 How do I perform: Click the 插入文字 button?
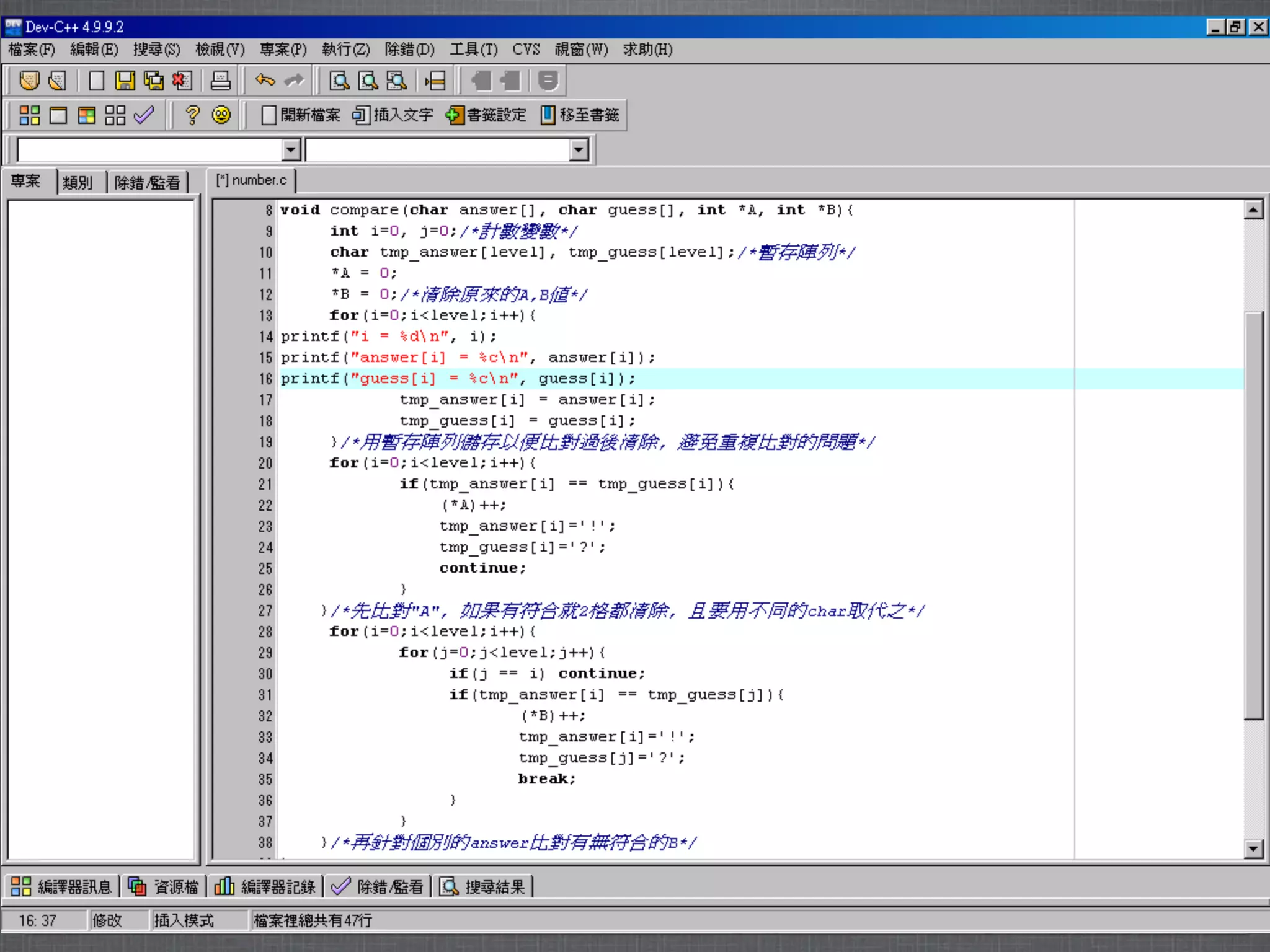393,115
